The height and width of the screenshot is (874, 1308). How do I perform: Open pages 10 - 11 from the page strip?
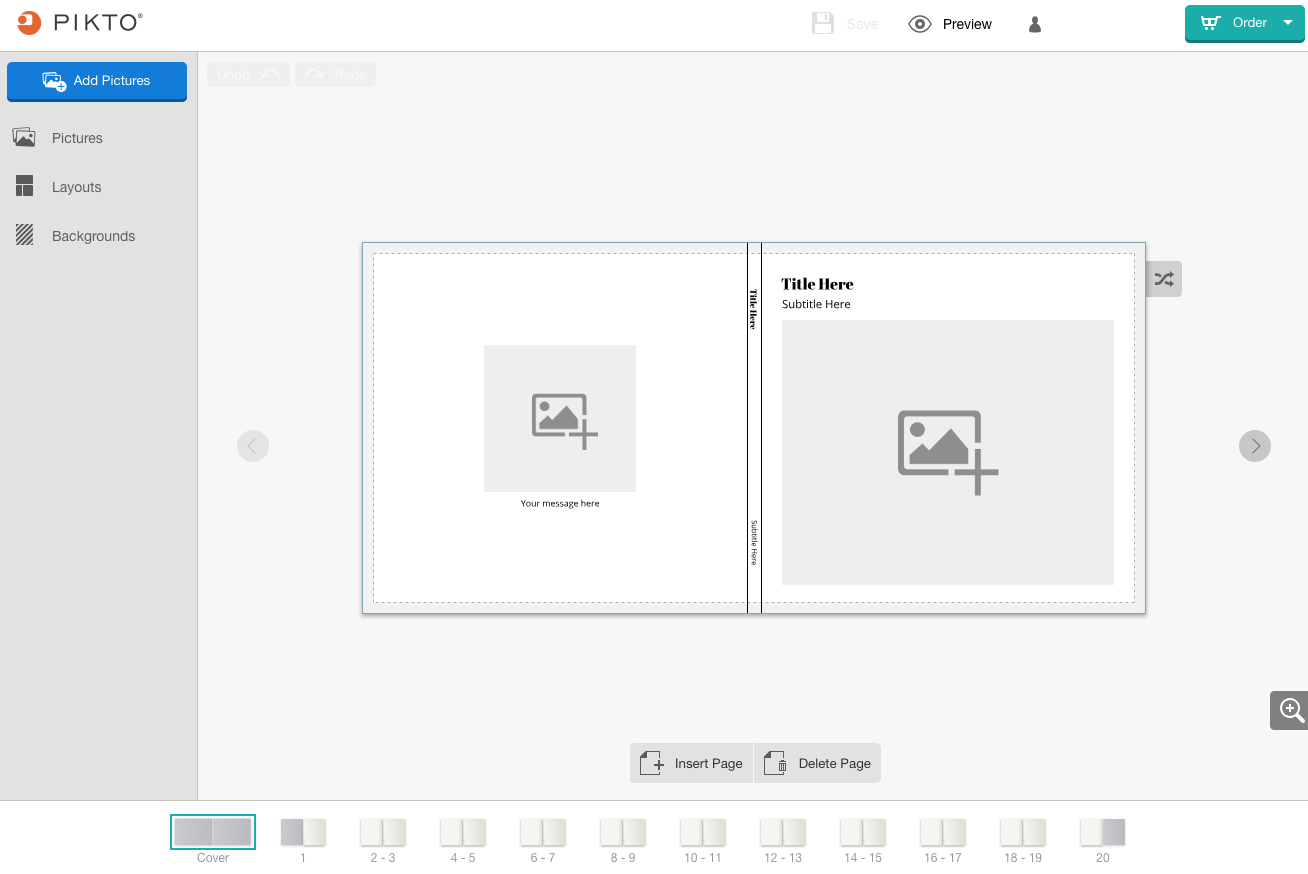(x=702, y=831)
